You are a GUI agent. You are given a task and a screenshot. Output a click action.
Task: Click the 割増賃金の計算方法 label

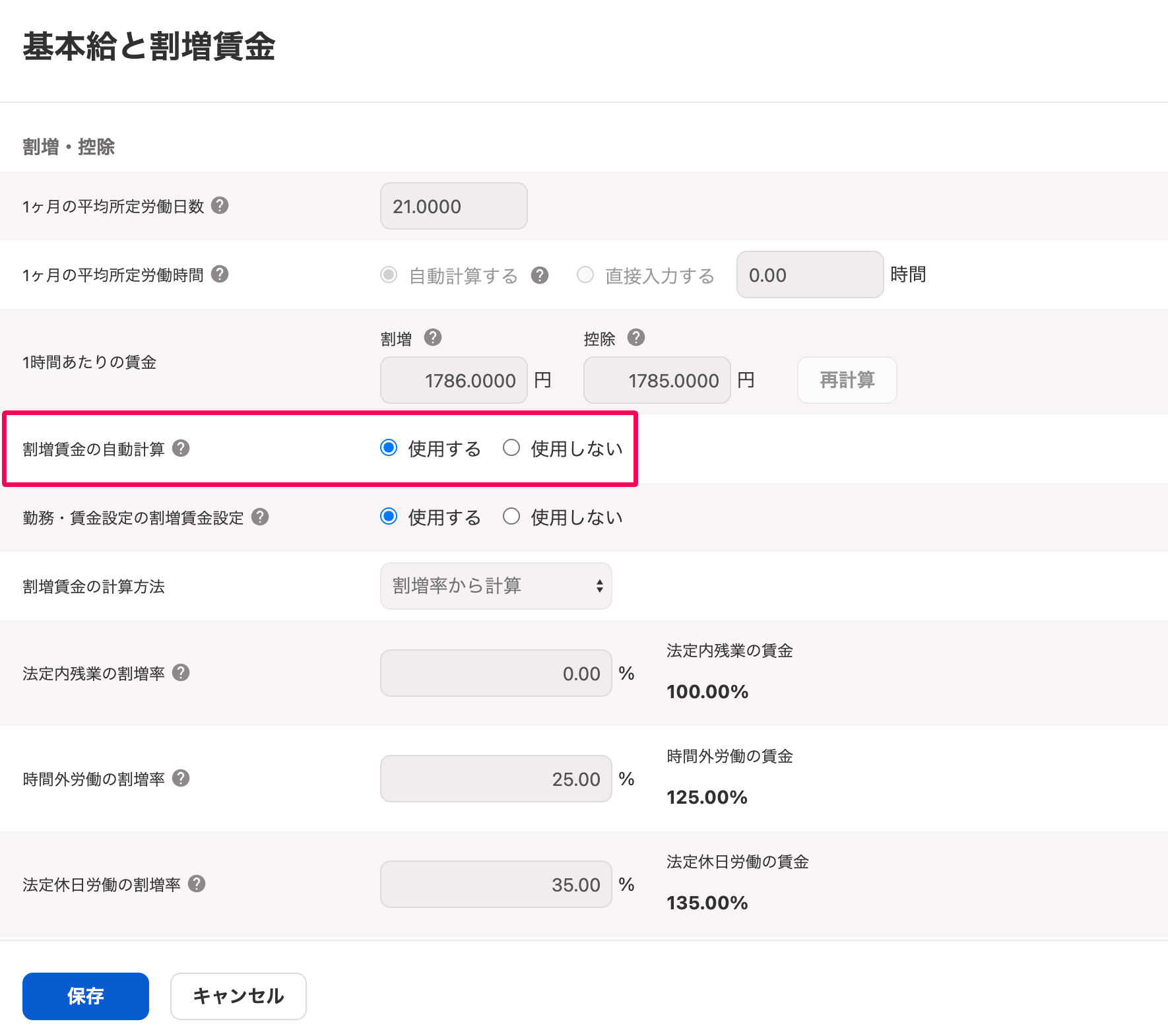coord(94,587)
